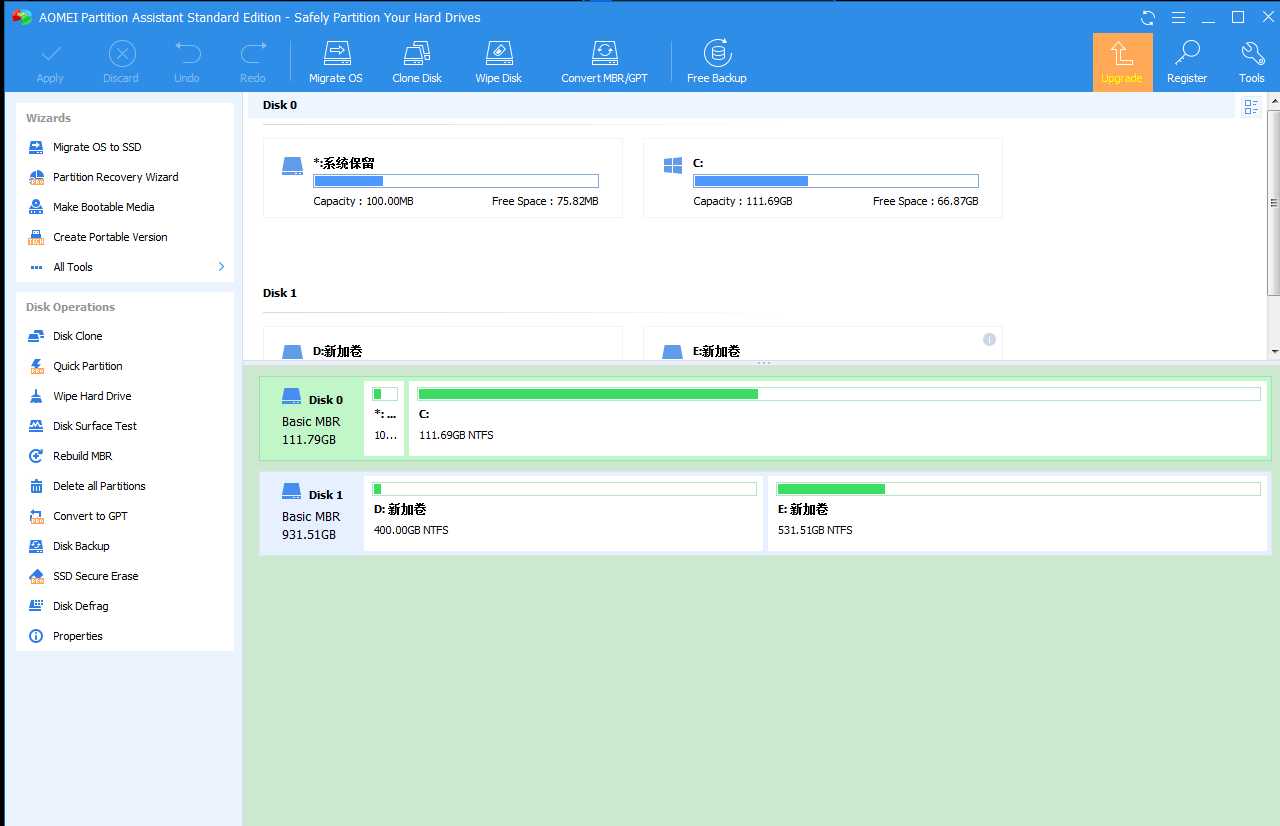1280x826 pixels.
Task: Select Partition Recovery Wizard
Action: click(x=115, y=177)
